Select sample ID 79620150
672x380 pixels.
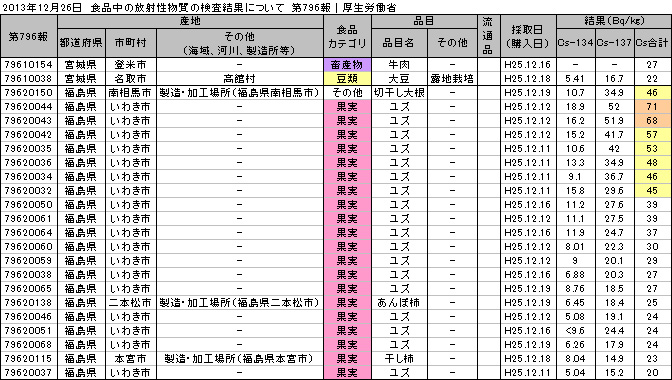click(28, 93)
